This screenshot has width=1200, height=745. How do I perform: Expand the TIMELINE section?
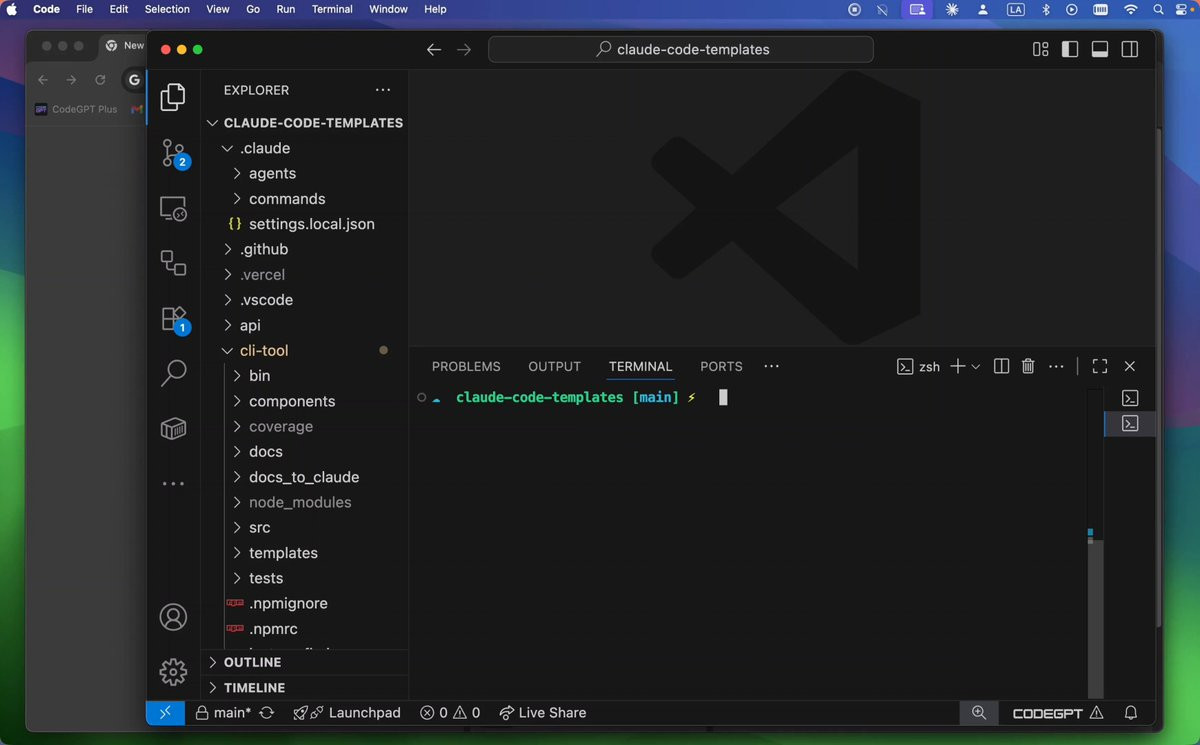click(305, 688)
